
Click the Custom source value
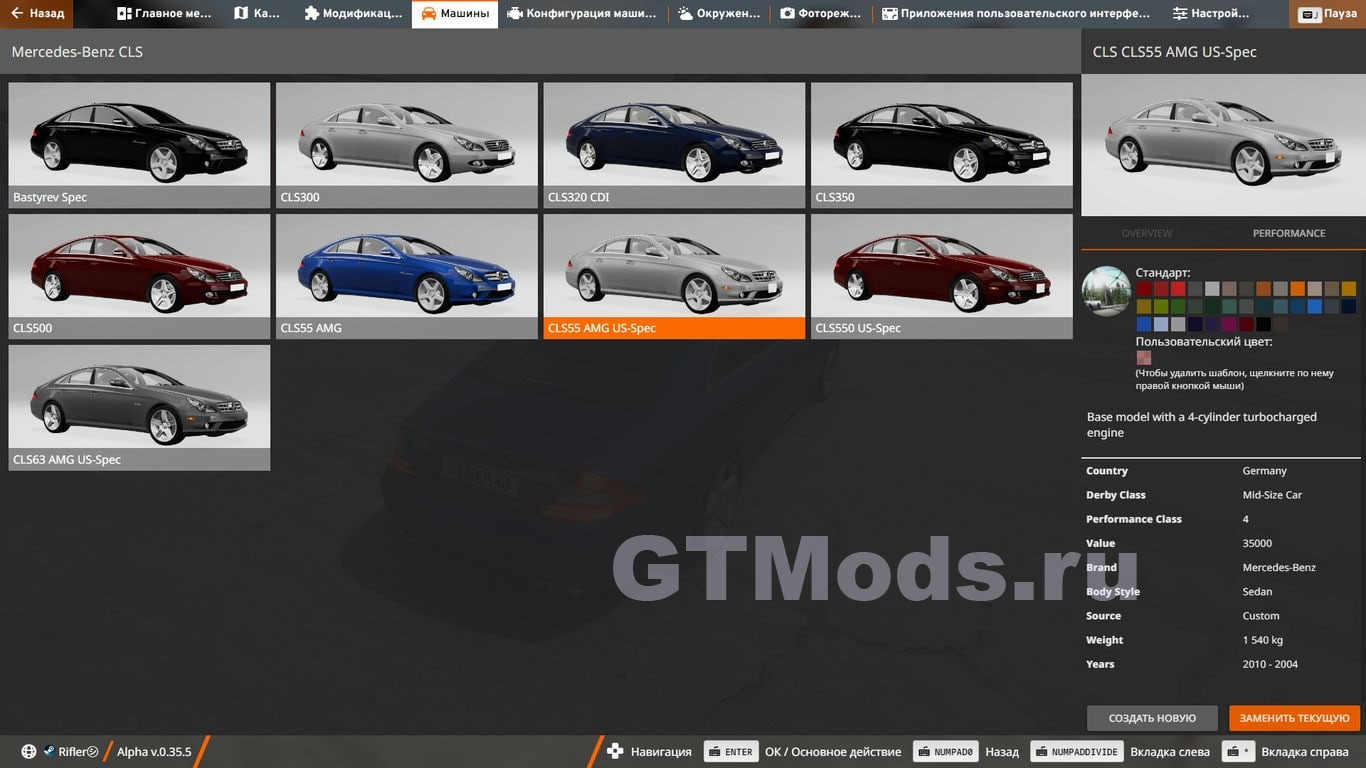1261,616
